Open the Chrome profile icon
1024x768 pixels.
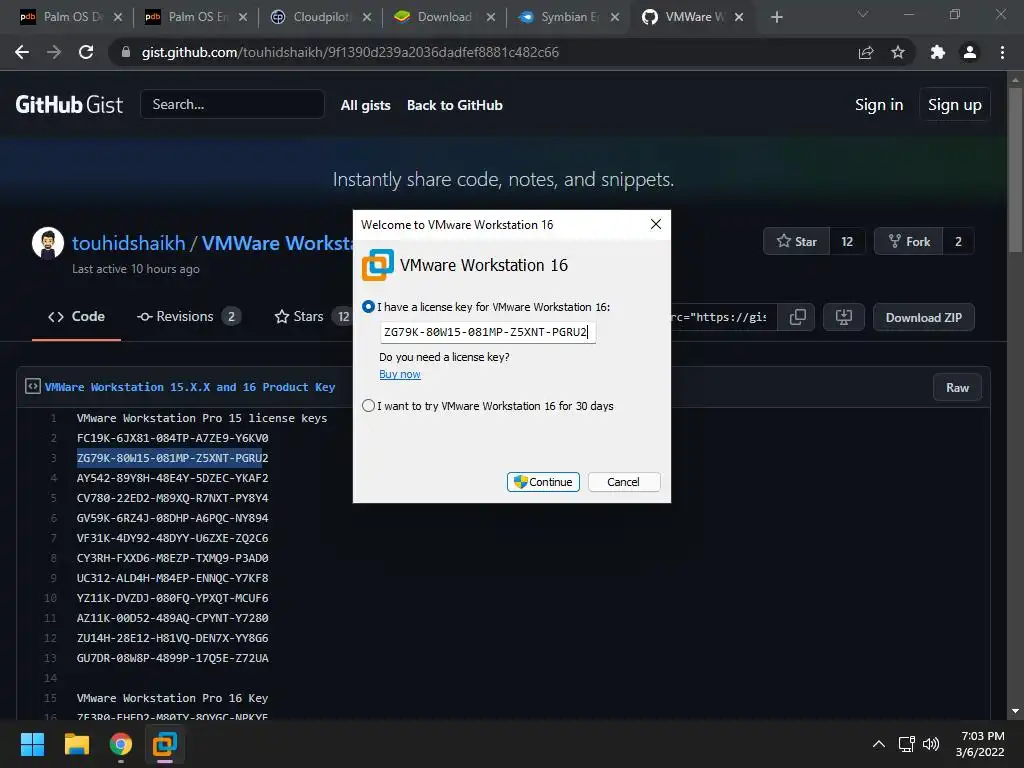pos(970,52)
